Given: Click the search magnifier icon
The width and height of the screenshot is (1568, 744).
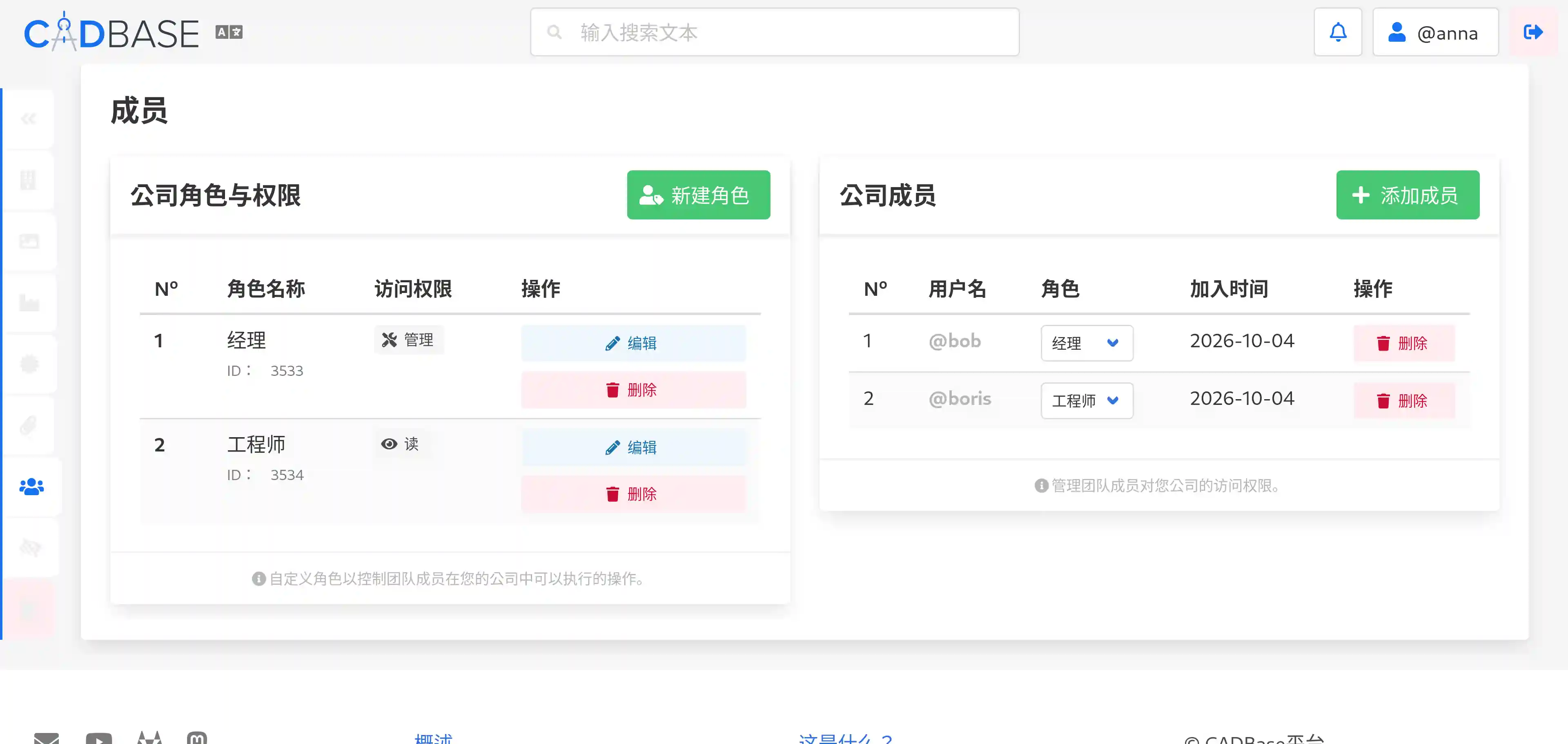Looking at the screenshot, I should click(x=554, y=32).
